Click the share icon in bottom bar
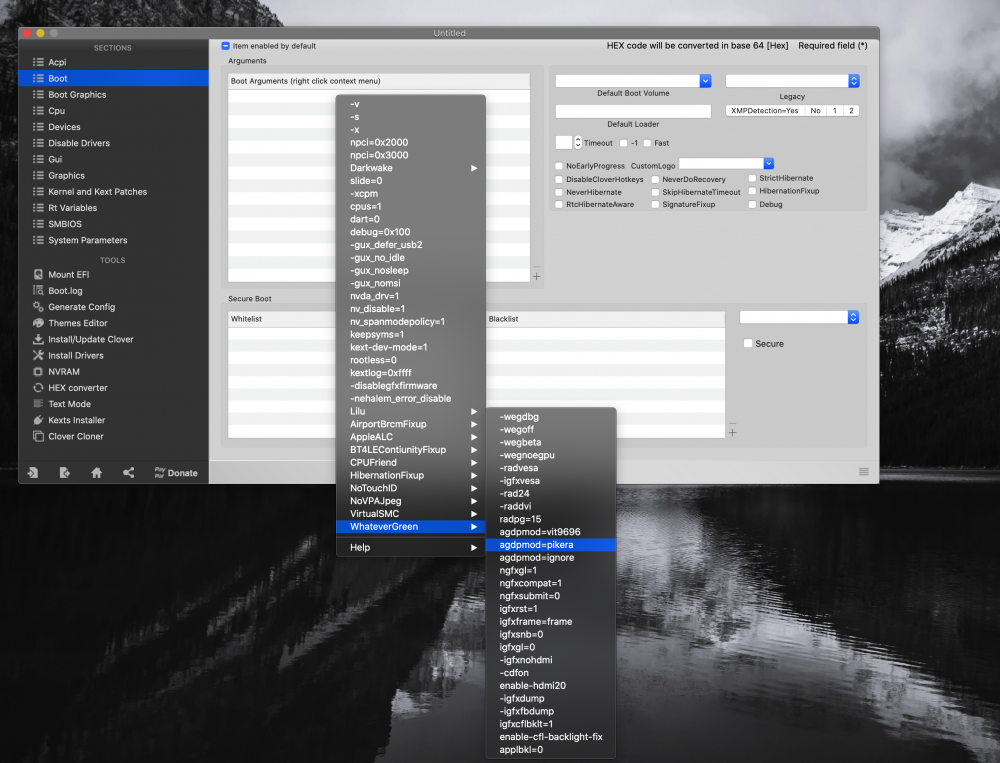Image resolution: width=1000 pixels, height=763 pixels. click(128, 473)
